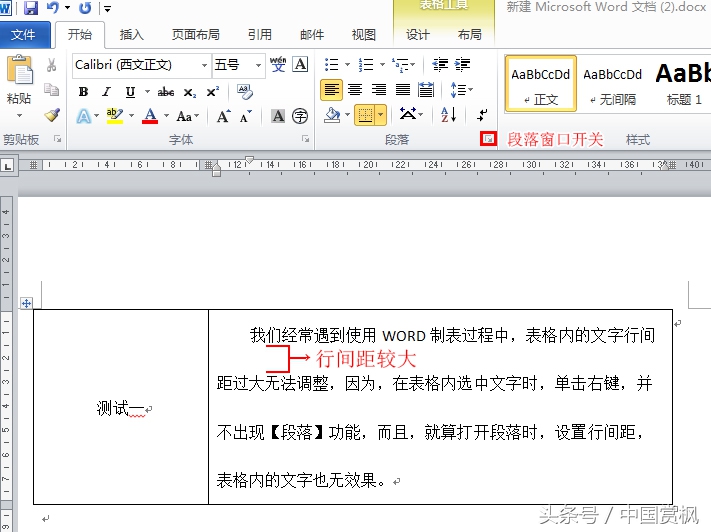Image resolution: width=711 pixels, height=532 pixels.
Task: Click the phonetic guide wén icon
Action: click(x=278, y=64)
